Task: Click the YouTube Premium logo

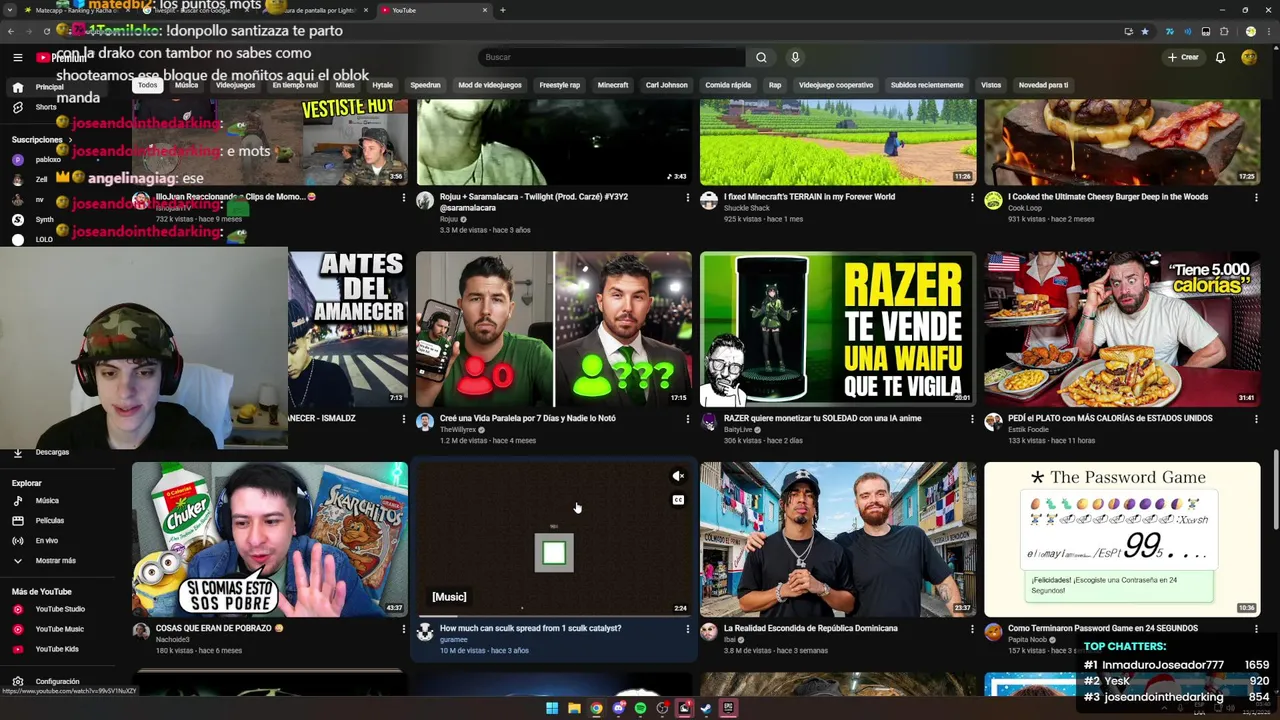Action: pos(61,58)
